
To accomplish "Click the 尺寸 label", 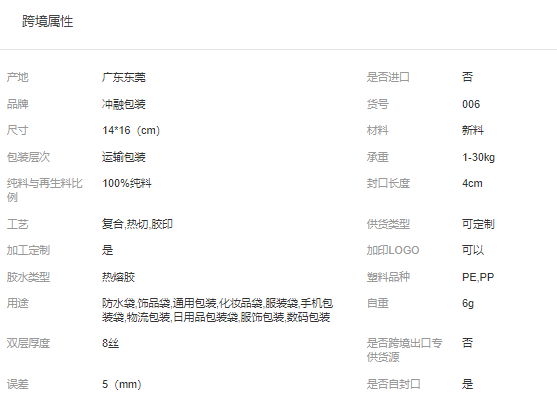I will coord(17,130).
